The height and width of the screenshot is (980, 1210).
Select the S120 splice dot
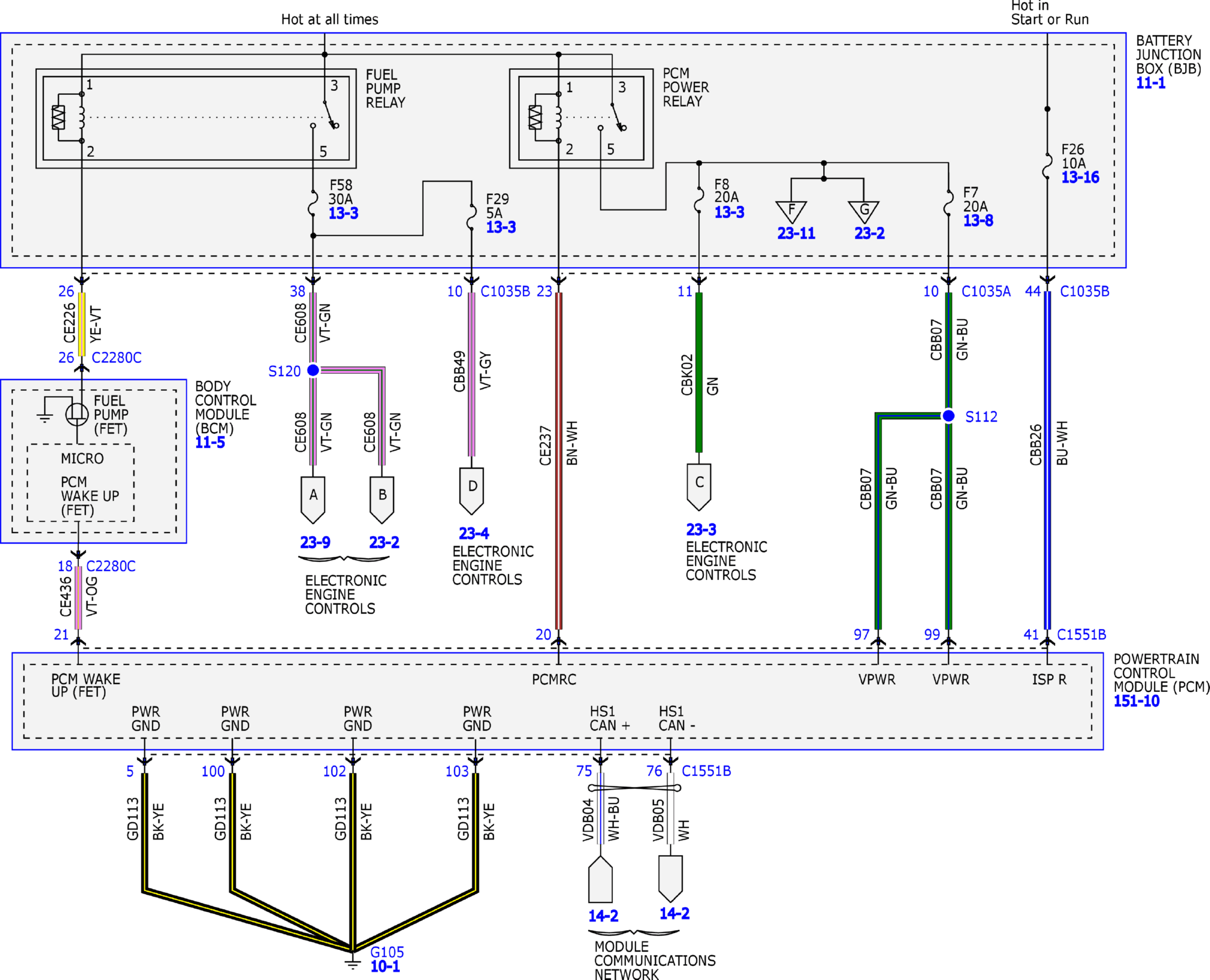[x=313, y=370]
